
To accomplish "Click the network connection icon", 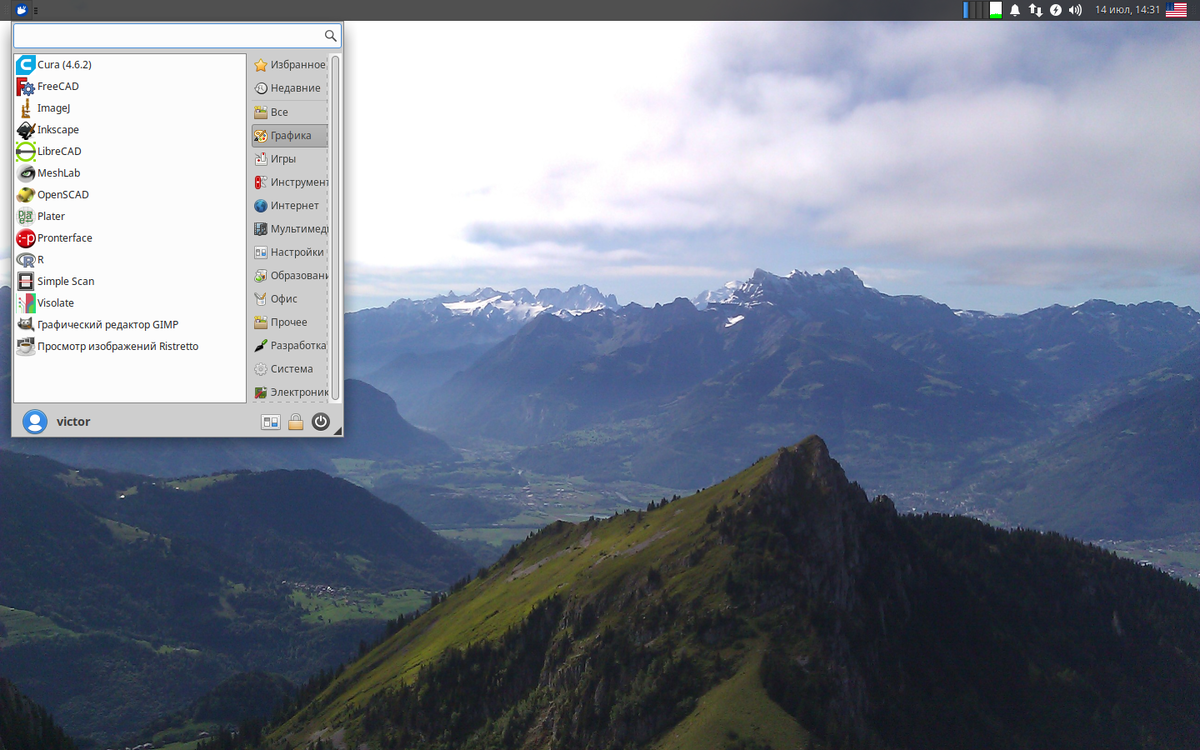I will coord(1035,10).
